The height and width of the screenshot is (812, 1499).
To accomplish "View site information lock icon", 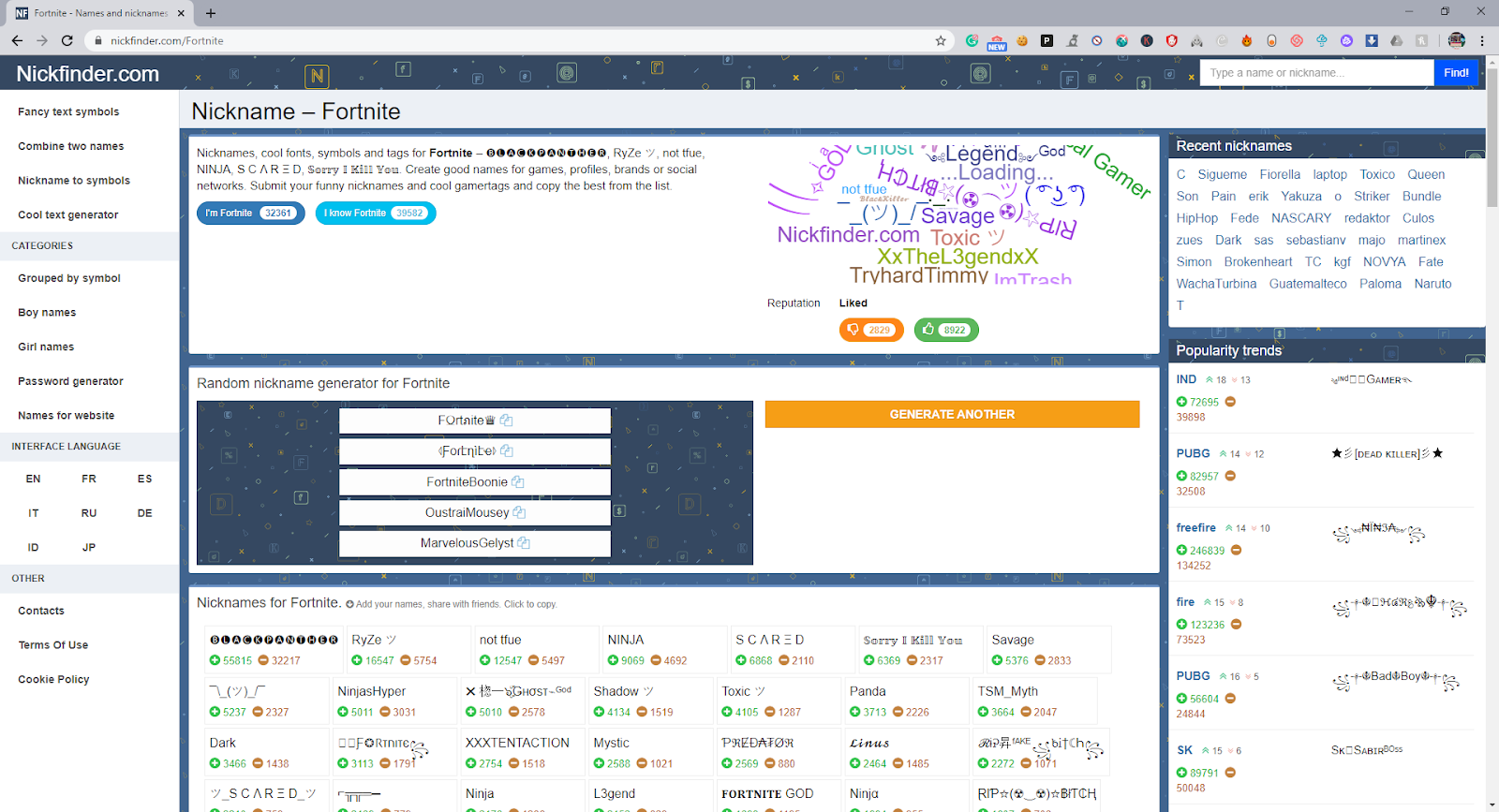I will [x=97, y=40].
